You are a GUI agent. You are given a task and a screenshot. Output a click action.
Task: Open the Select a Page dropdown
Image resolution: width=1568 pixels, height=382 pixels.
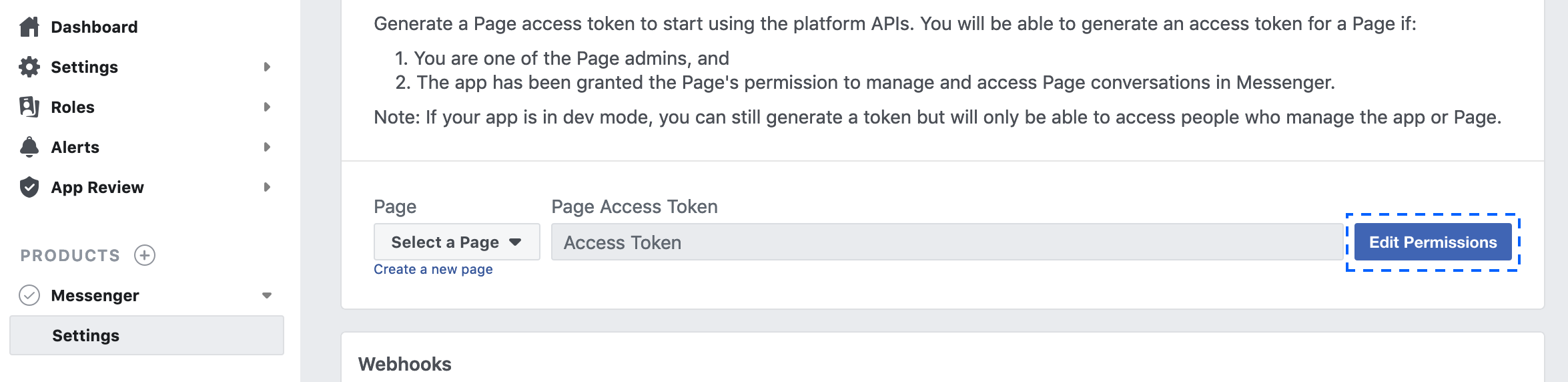pos(457,242)
